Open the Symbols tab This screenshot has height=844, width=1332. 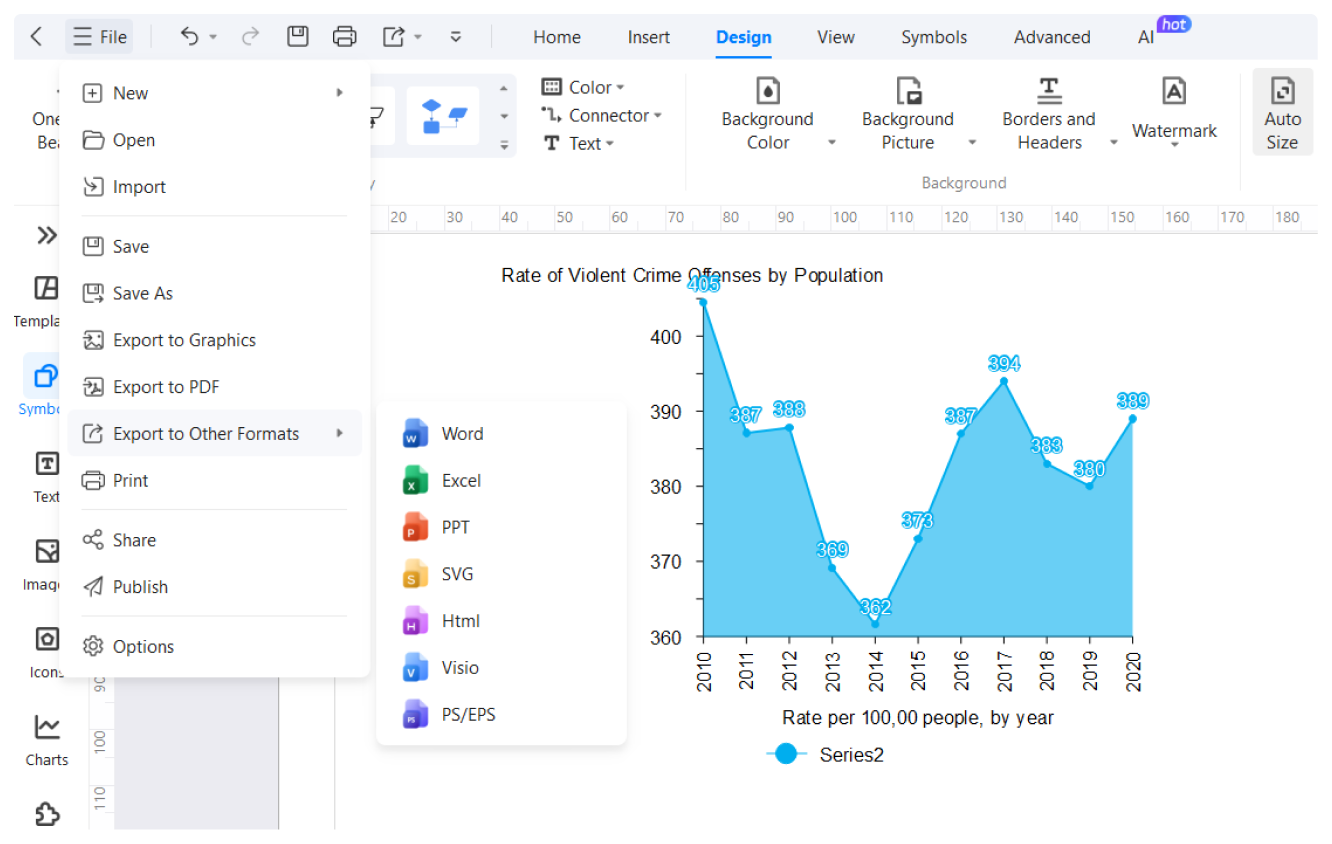click(x=934, y=37)
